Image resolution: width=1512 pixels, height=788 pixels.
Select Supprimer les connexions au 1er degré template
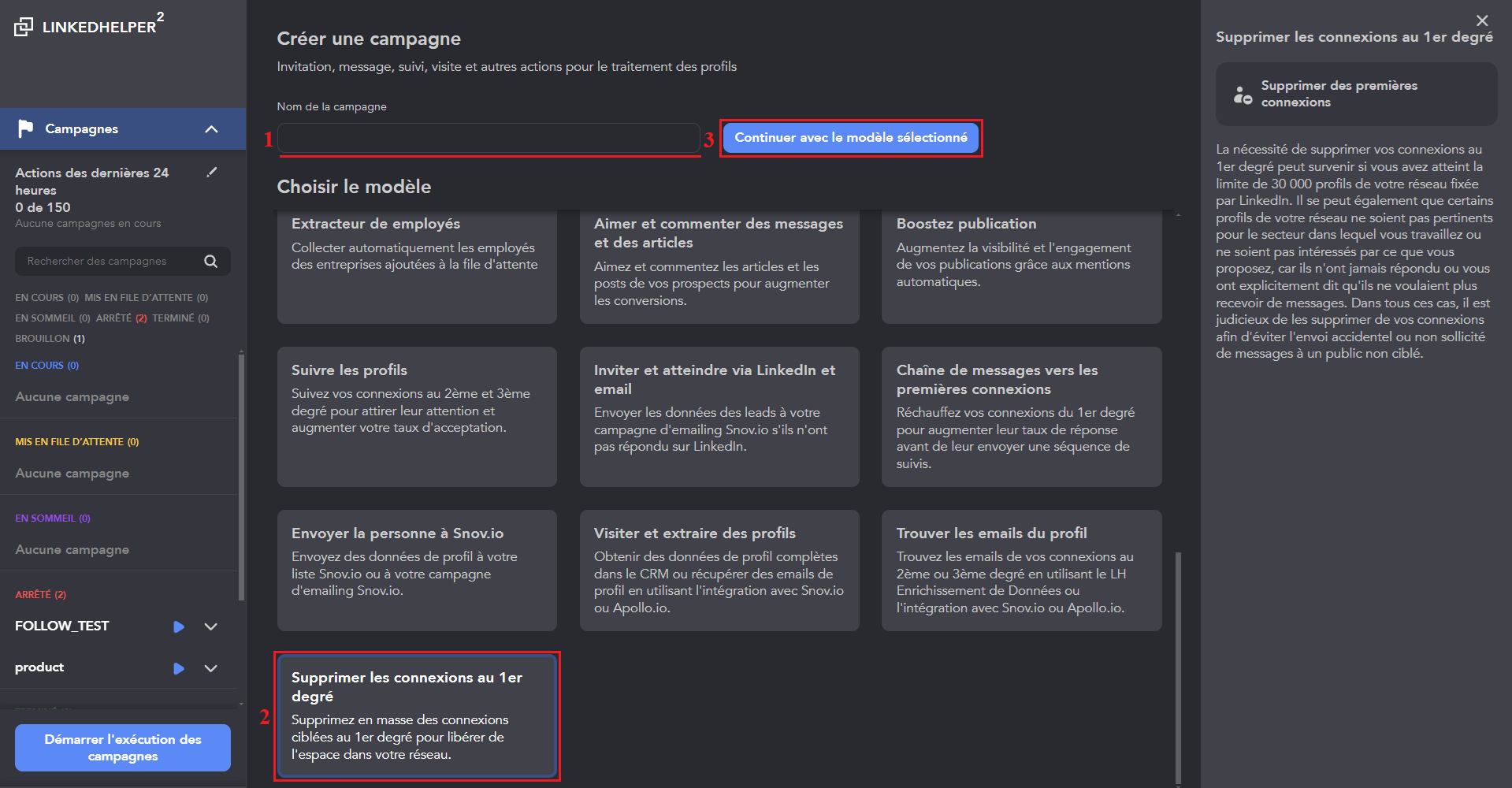pos(417,716)
